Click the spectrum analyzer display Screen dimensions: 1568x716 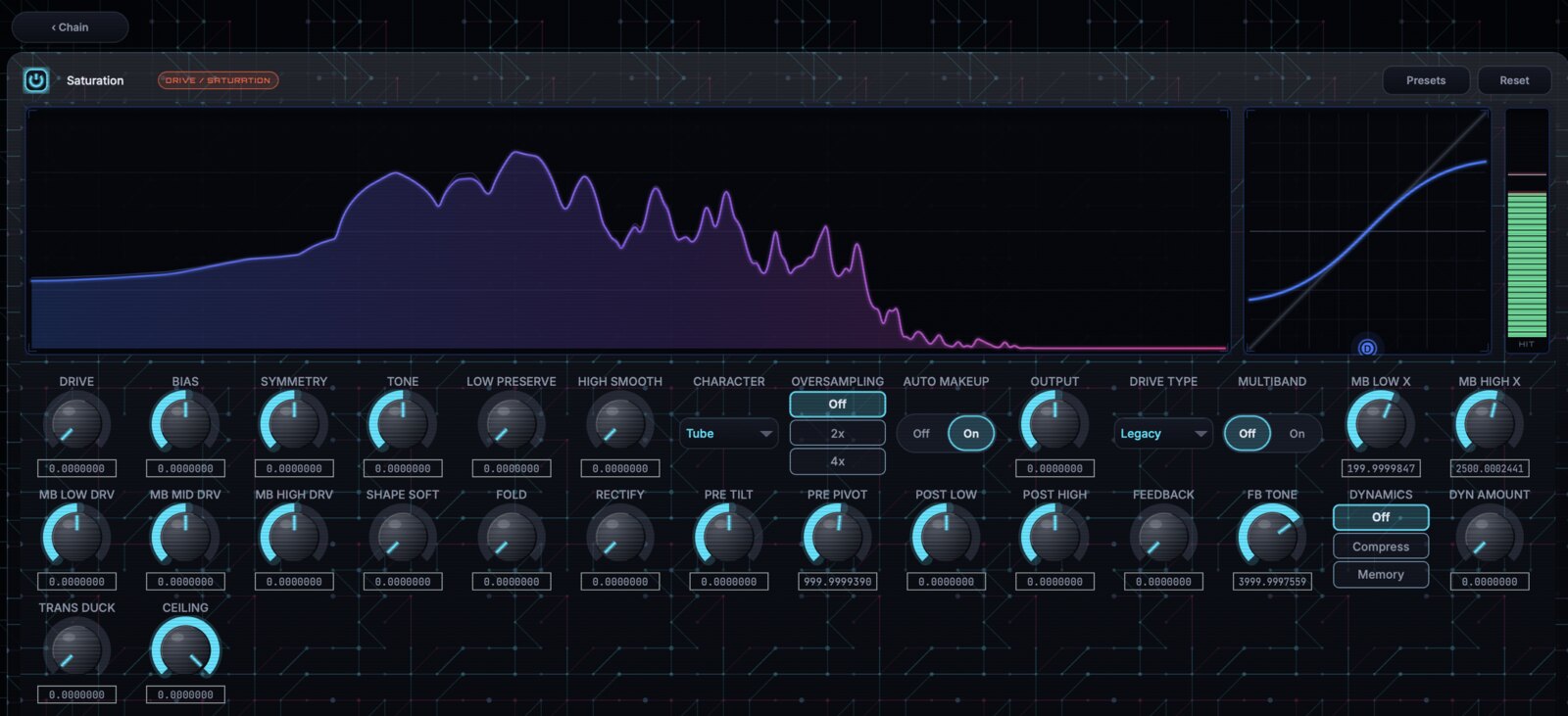[628, 230]
